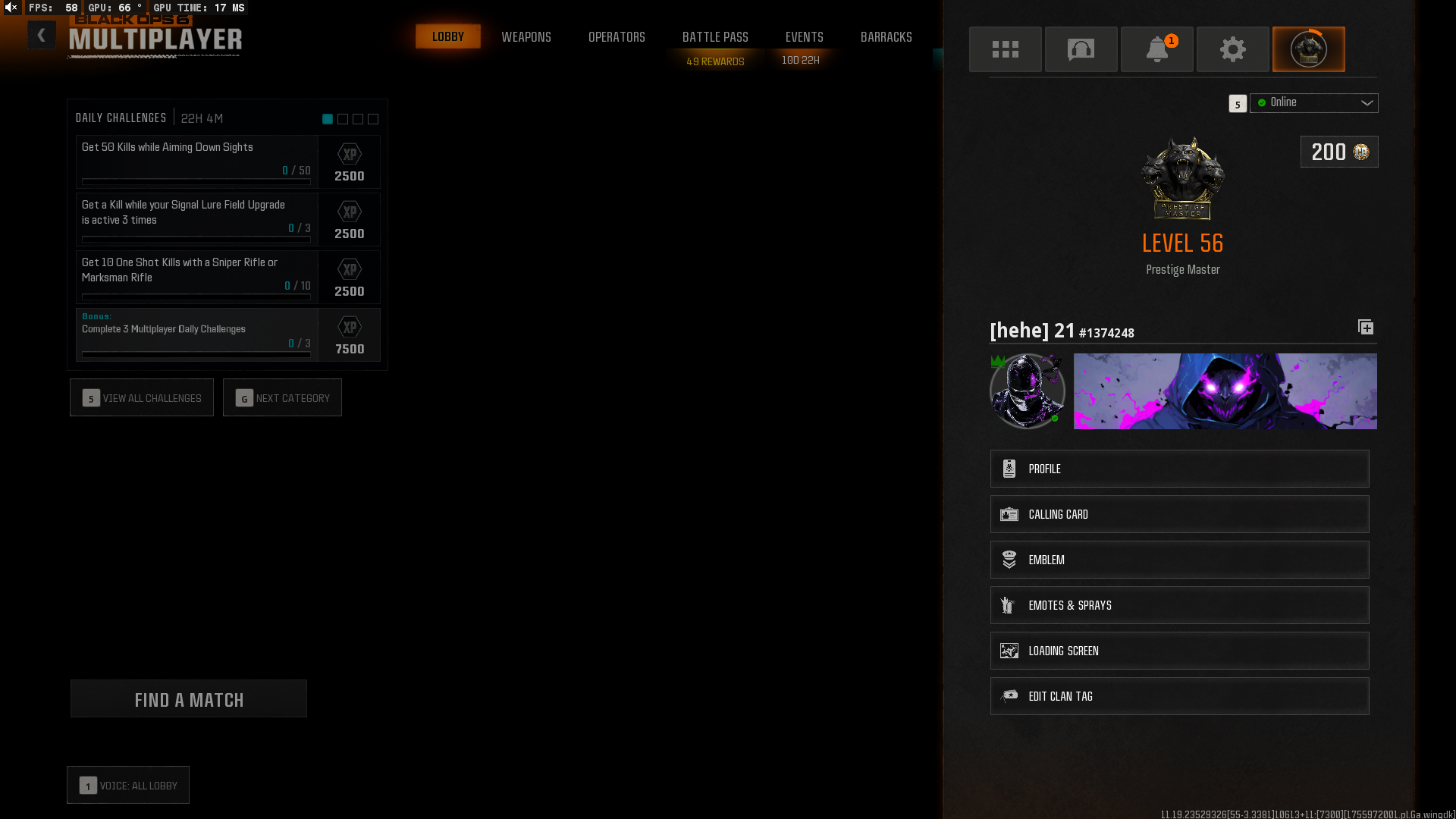Open the voice chat headset icon
Viewport: 1456px width, 819px height.
1081,49
